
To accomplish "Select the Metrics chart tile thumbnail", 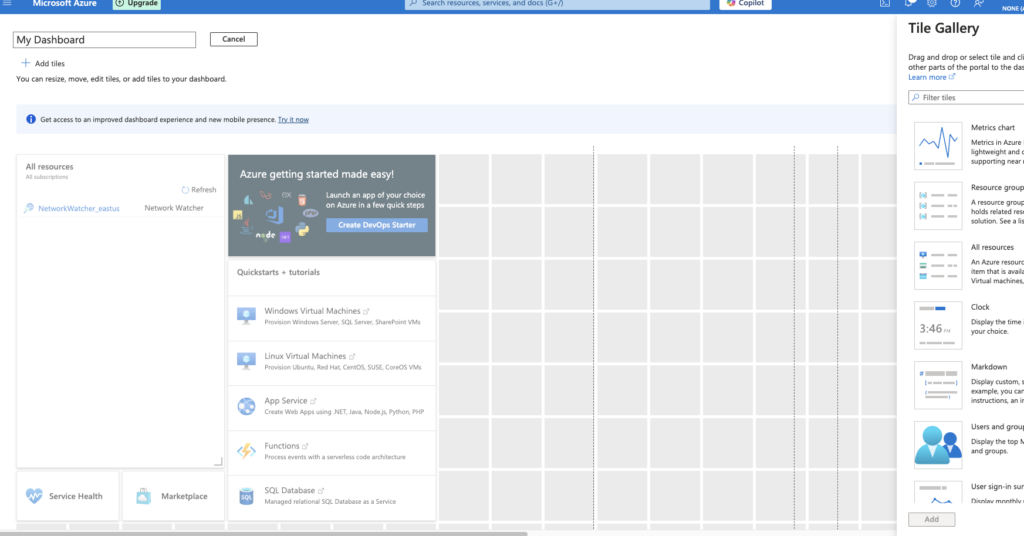I will pyautogui.click(x=938, y=146).
